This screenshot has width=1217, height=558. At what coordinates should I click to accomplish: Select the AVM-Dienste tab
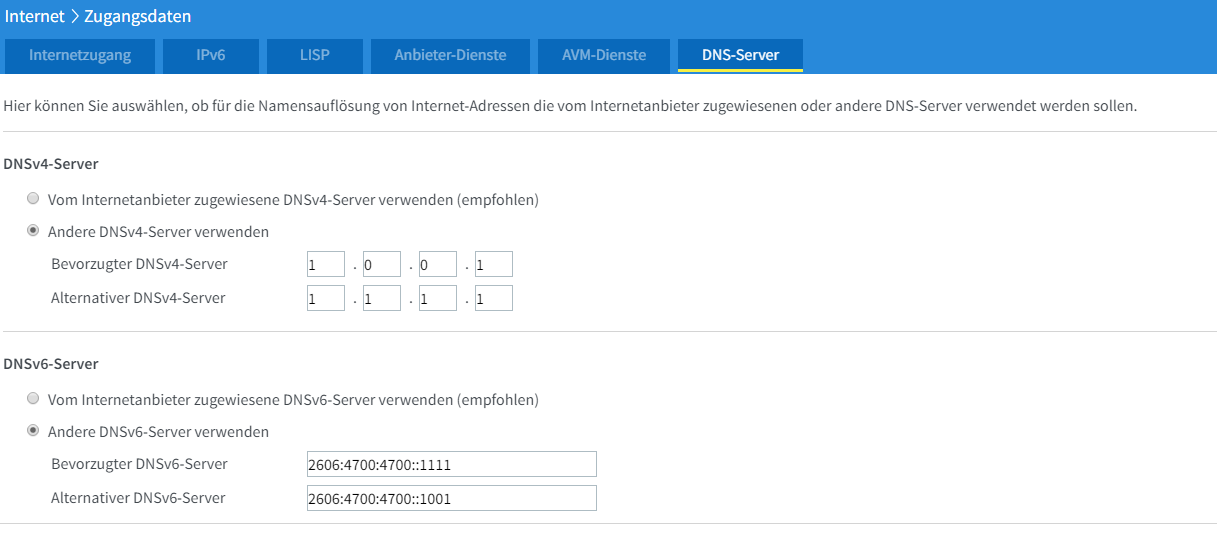604,56
